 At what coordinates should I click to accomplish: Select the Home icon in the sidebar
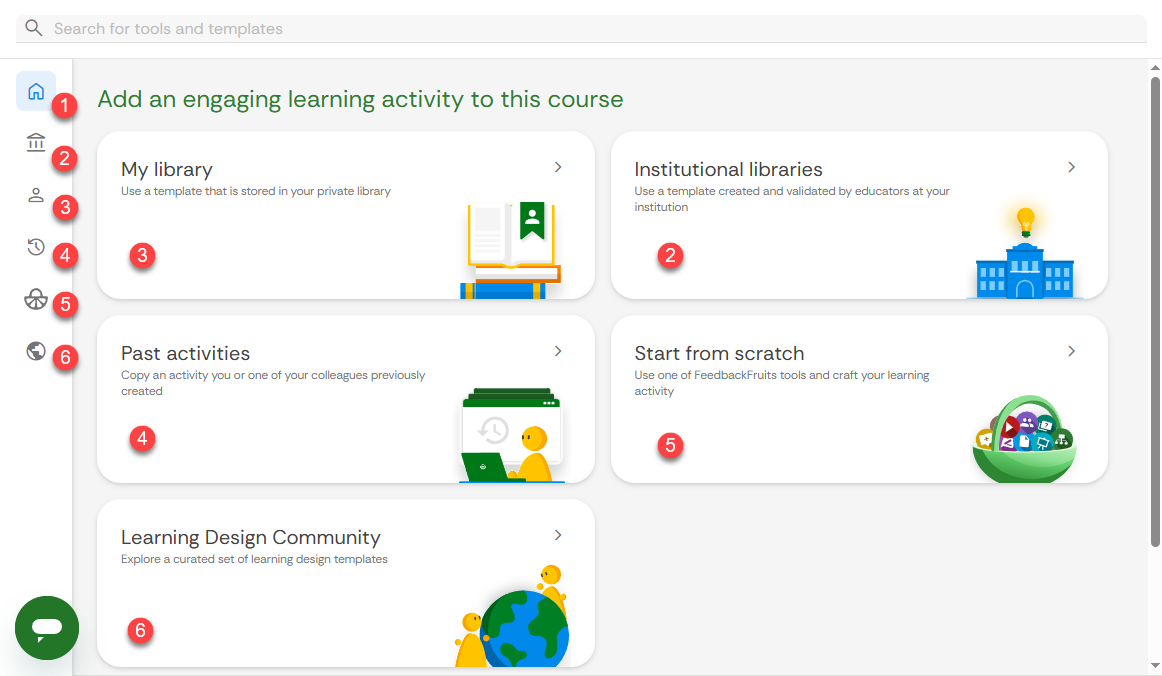(36, 90)
